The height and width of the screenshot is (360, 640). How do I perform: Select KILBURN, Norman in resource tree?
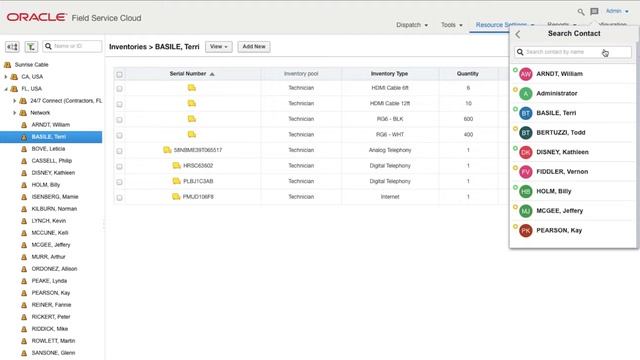point(54,209)
